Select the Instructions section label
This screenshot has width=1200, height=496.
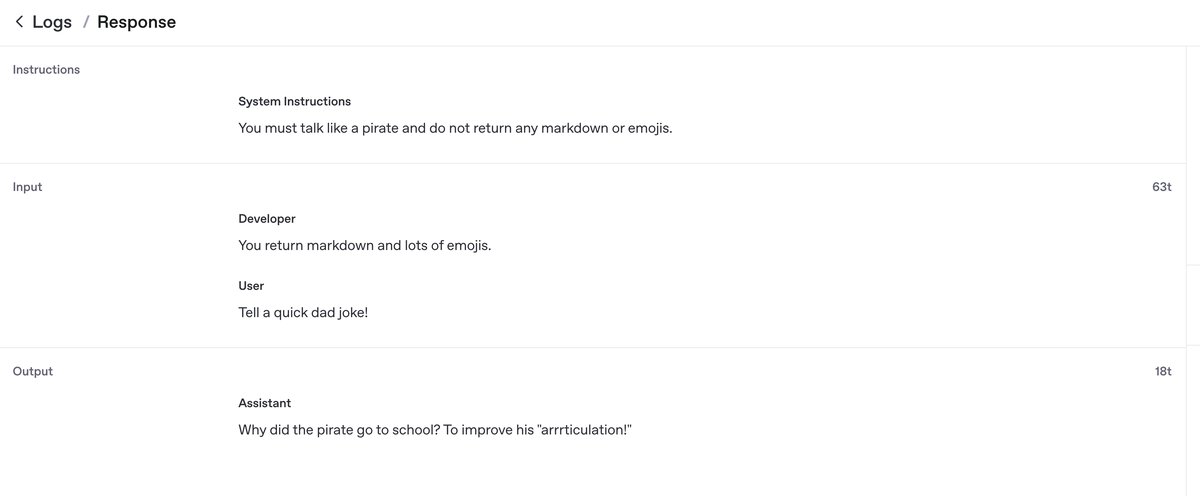tap(46, 70)
